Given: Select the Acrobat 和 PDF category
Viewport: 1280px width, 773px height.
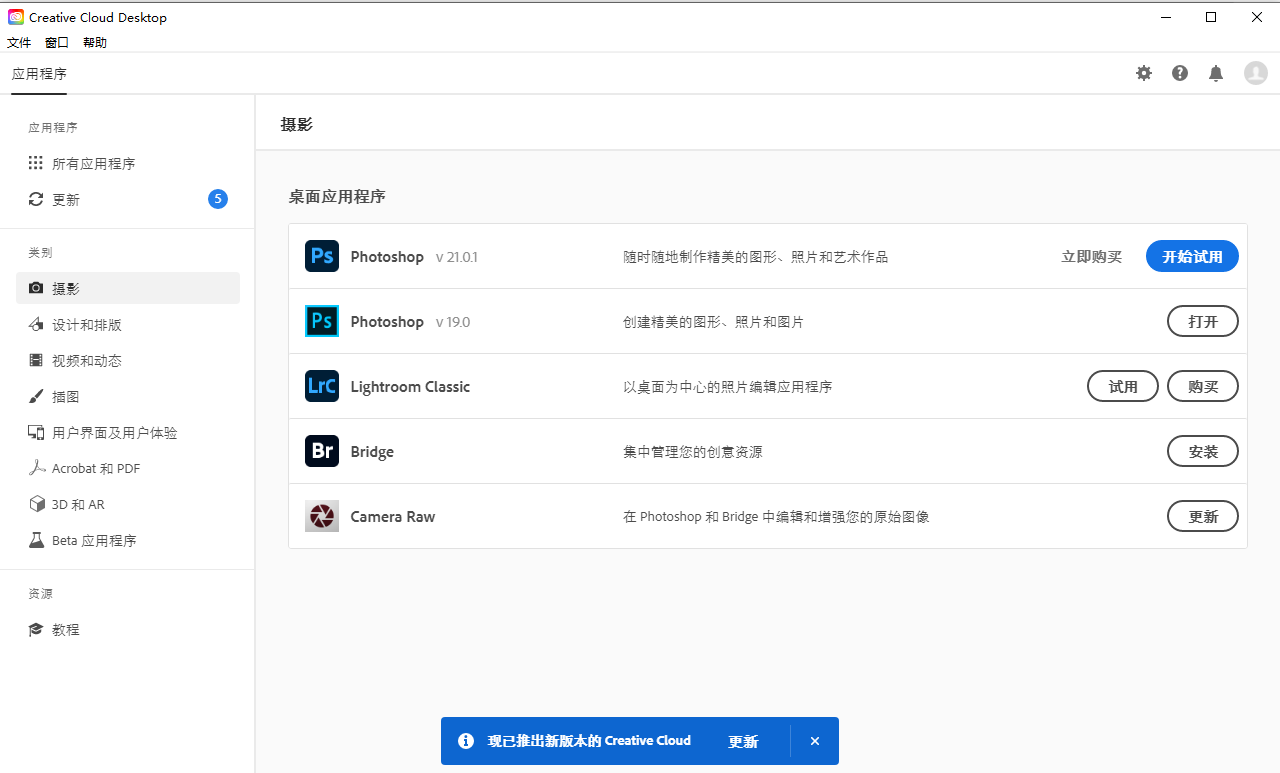Looking at the screenshot, I should coord(128,468).
